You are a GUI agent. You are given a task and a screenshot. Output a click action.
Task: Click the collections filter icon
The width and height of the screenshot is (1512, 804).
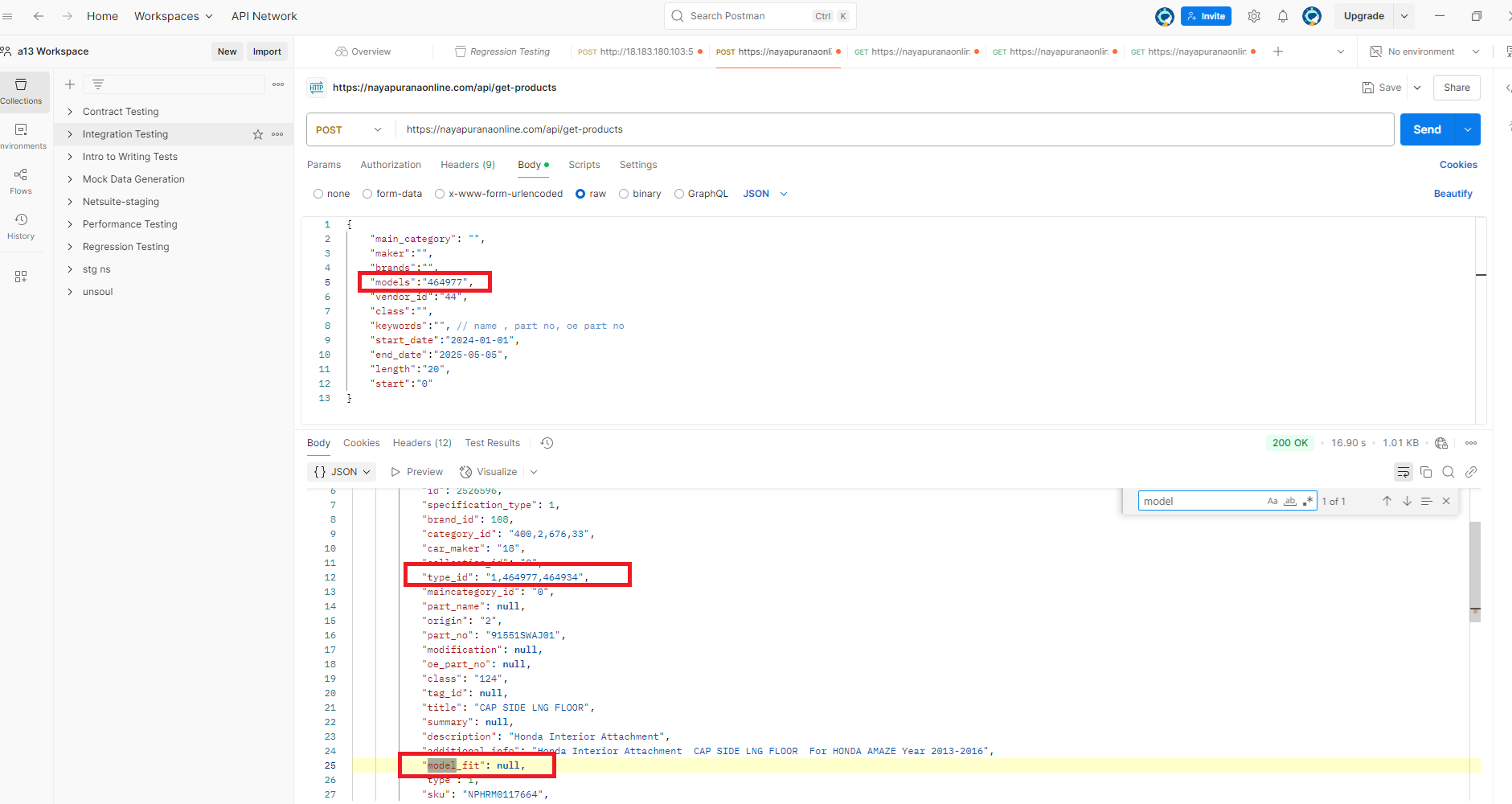[x=98, y=84]
